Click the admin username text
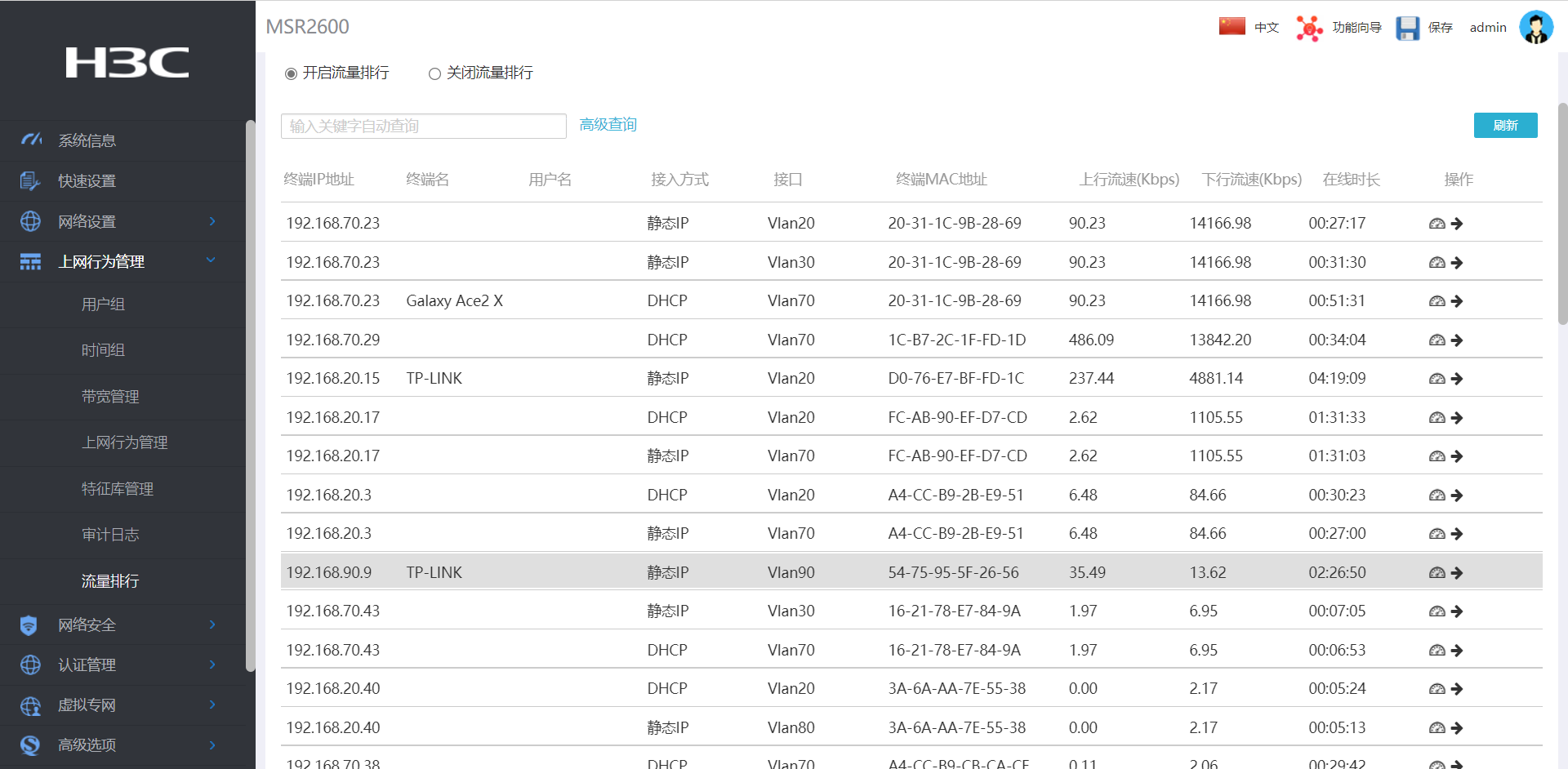Viewport: 1568px width, 769px height. pyautogui.click(x=1488, y=28)
